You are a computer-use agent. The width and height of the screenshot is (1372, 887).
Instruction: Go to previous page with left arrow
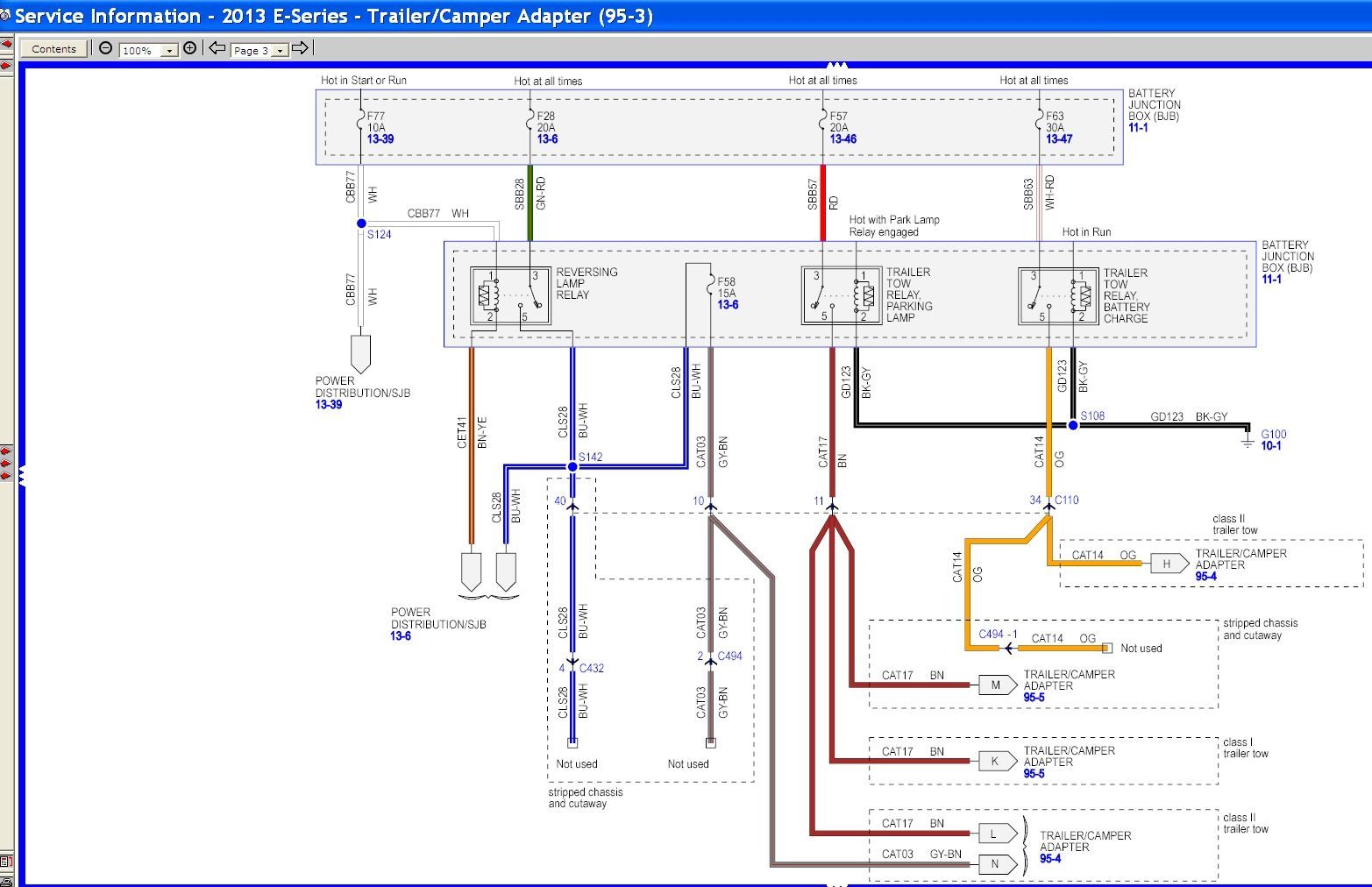(217, 48)
